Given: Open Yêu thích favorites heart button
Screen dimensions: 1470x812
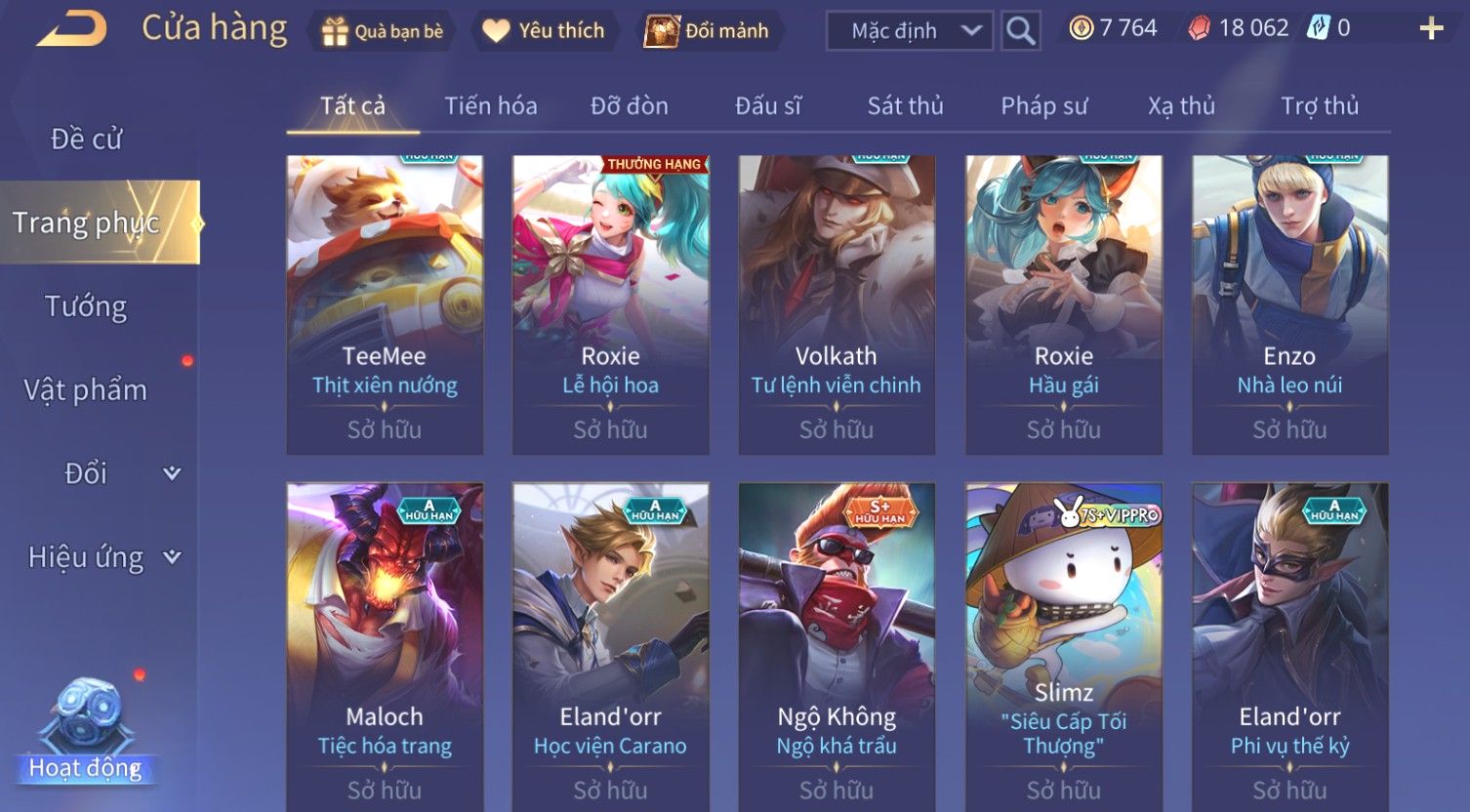Looking at the screenshot, I should (x=545, y=31).
